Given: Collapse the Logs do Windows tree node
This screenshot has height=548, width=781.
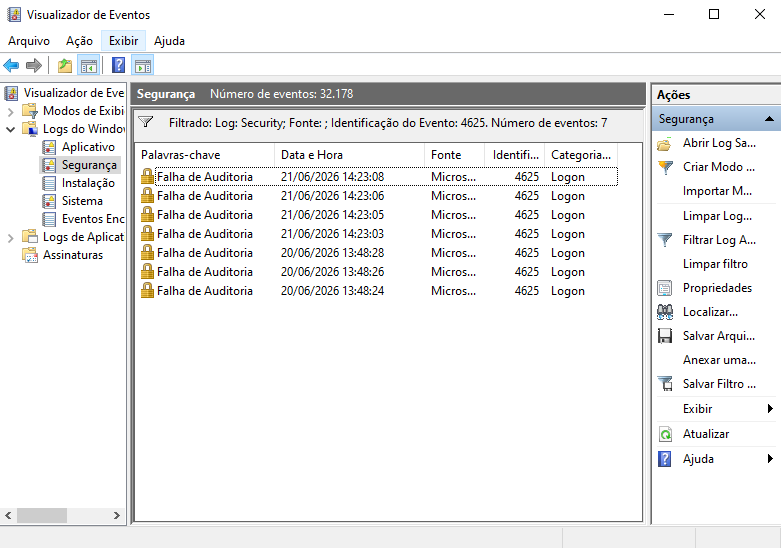Looking at the screenshot, I should pyautogui.click(x=10, y=130).
